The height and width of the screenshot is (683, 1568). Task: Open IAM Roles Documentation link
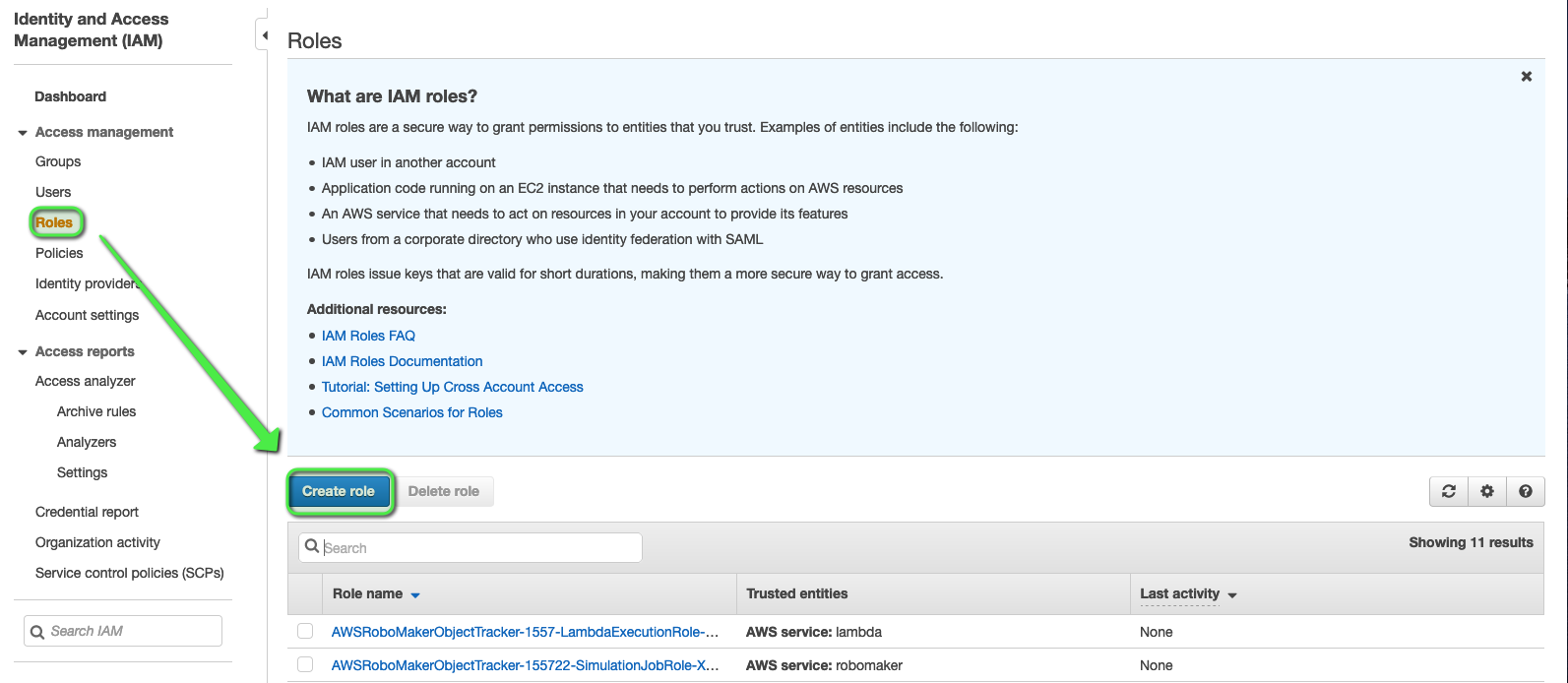point(402,361)
